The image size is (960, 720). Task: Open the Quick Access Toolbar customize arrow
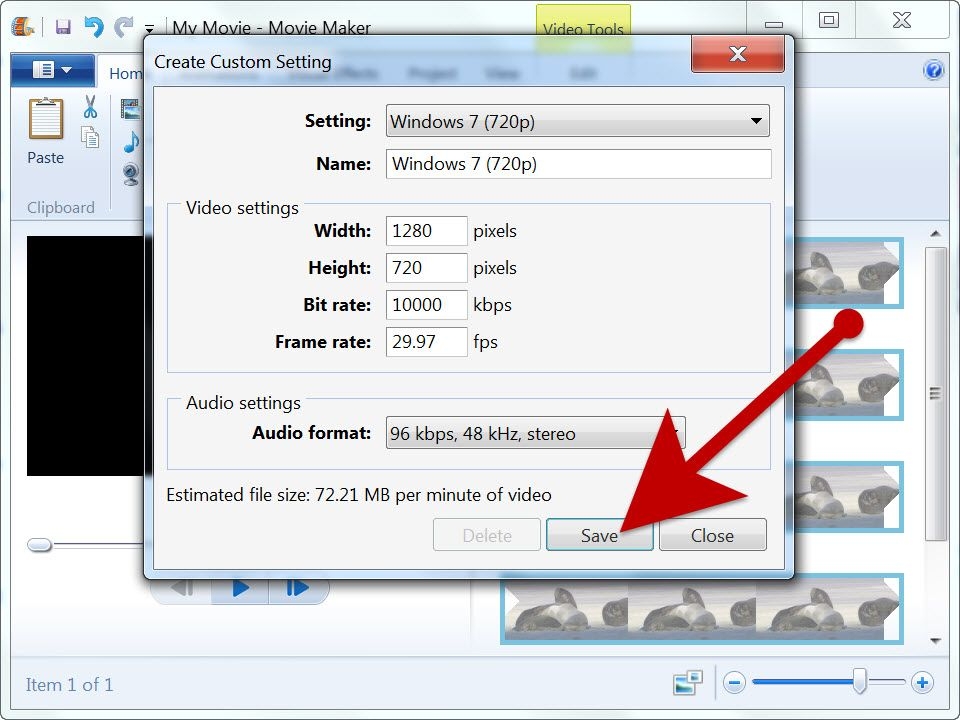(x=149, y=28)
